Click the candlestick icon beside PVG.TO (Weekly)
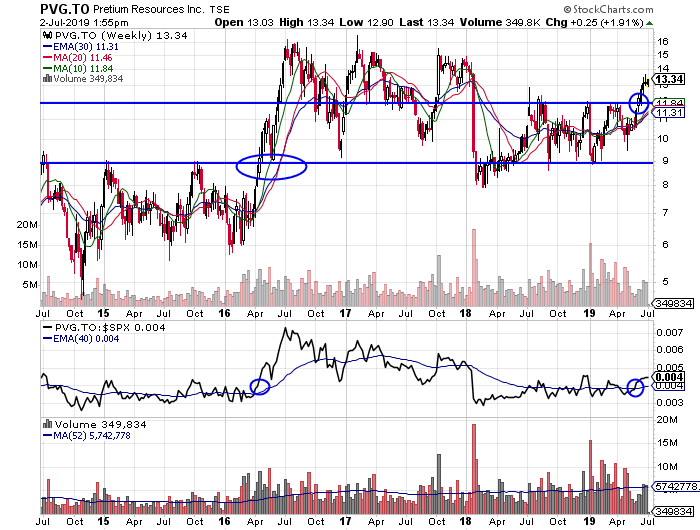 (x=47, y=36)
